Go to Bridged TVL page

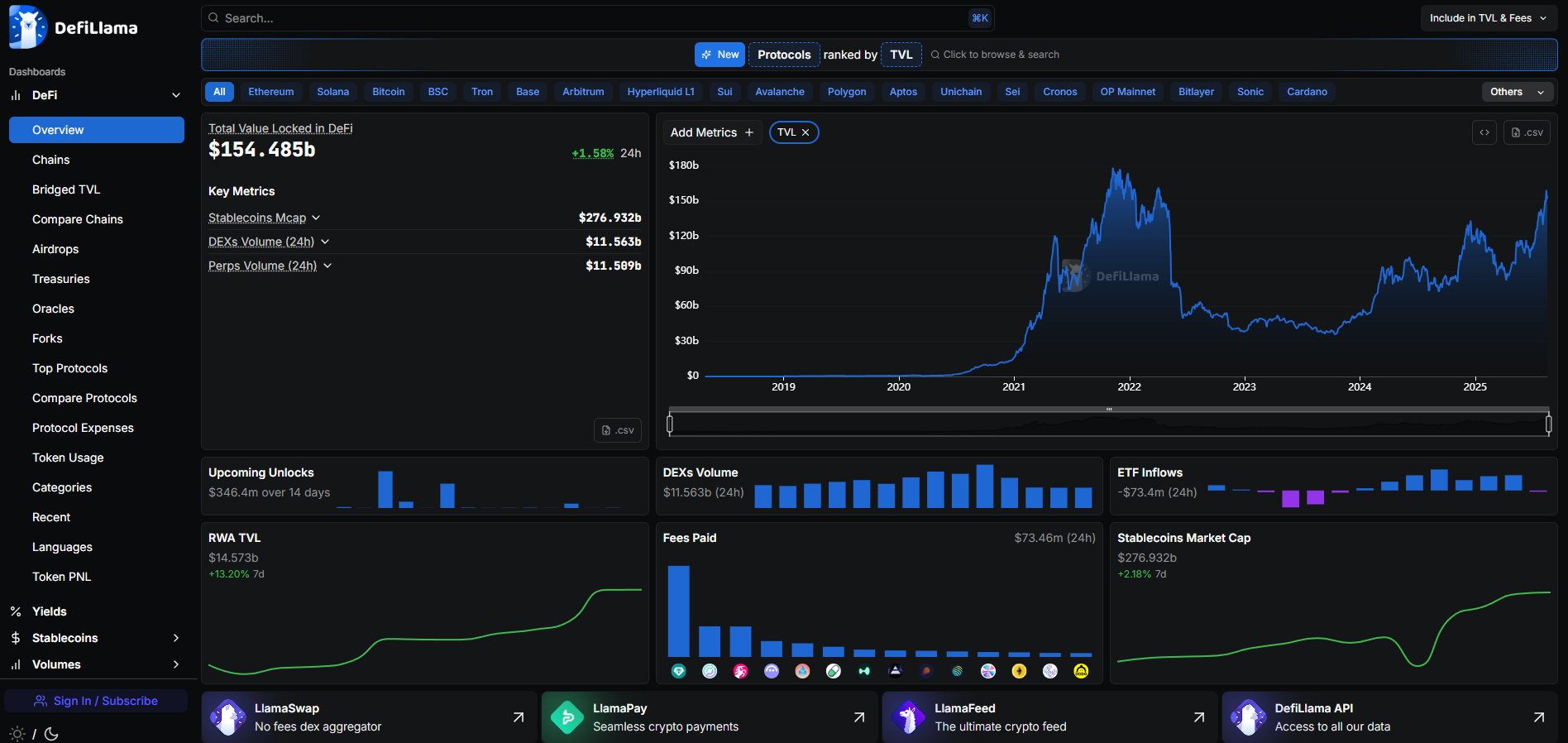pos(66,189)
